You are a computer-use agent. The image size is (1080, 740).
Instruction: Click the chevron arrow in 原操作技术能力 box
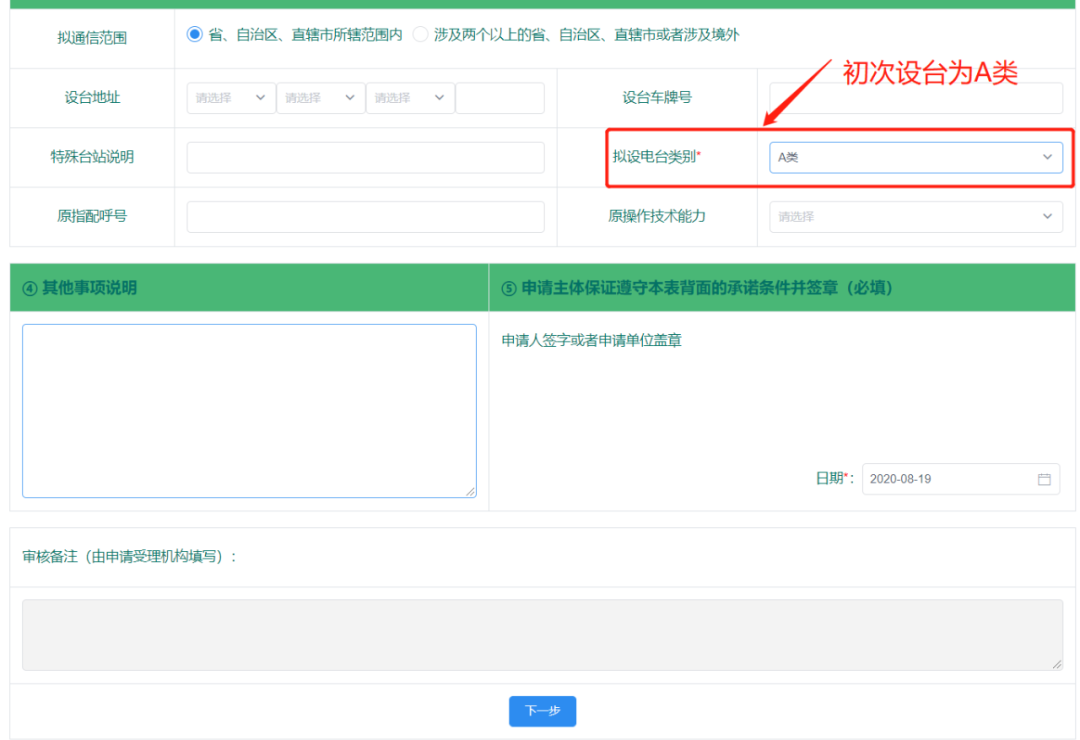(1047, 216)
